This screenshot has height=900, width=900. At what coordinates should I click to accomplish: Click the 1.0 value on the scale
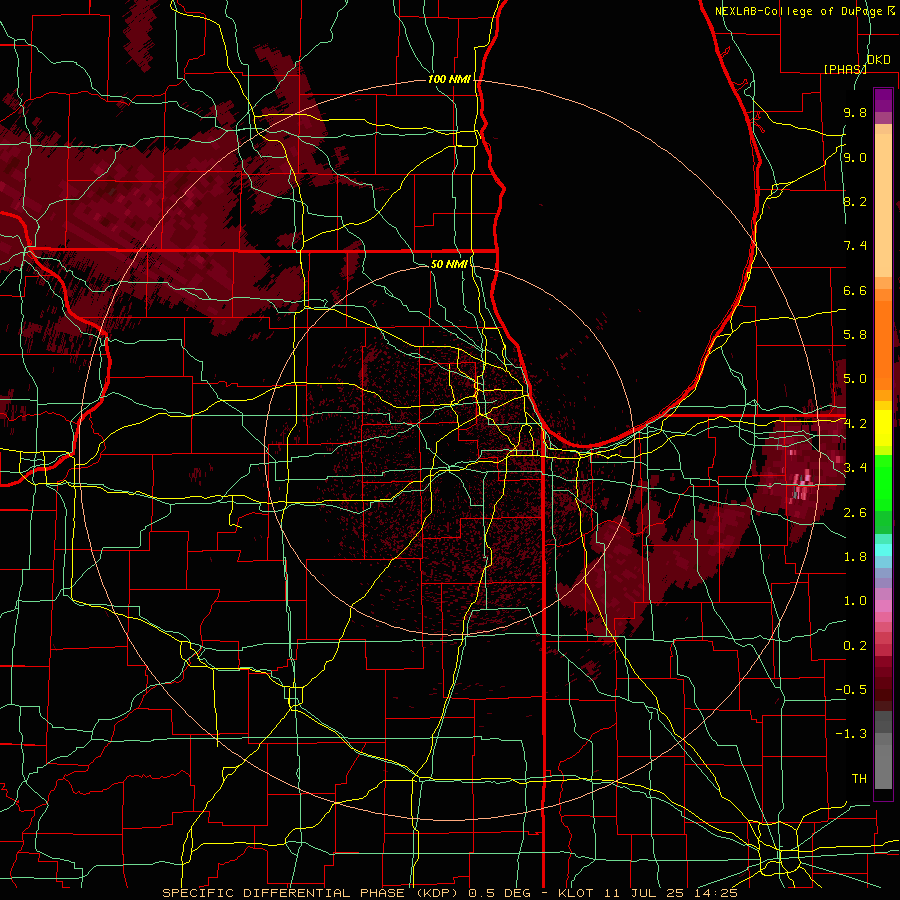coord(855,600)
